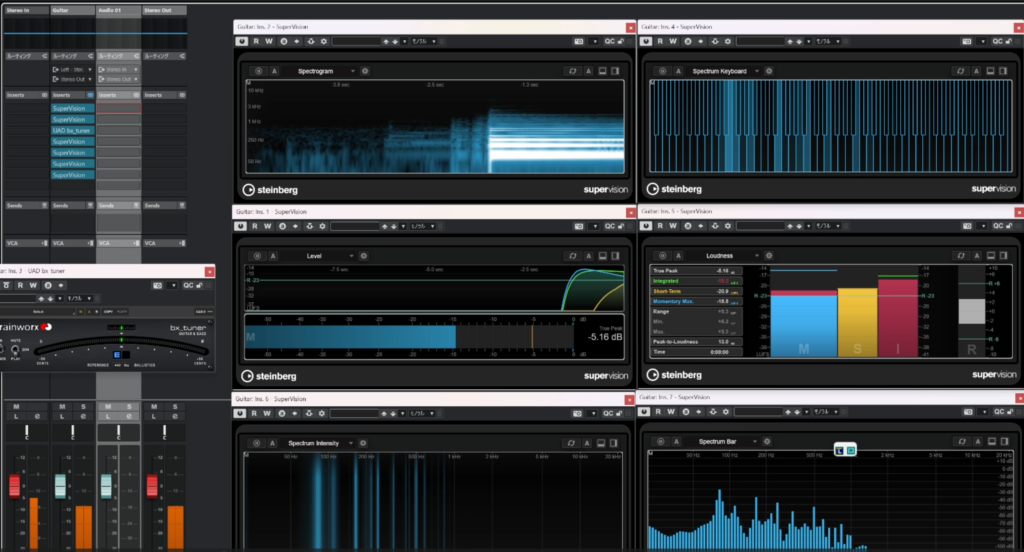This screenshot has width=1024, height=552.
Task: Enable Read automation in bx_tuner window
Action: coord(20,285)
